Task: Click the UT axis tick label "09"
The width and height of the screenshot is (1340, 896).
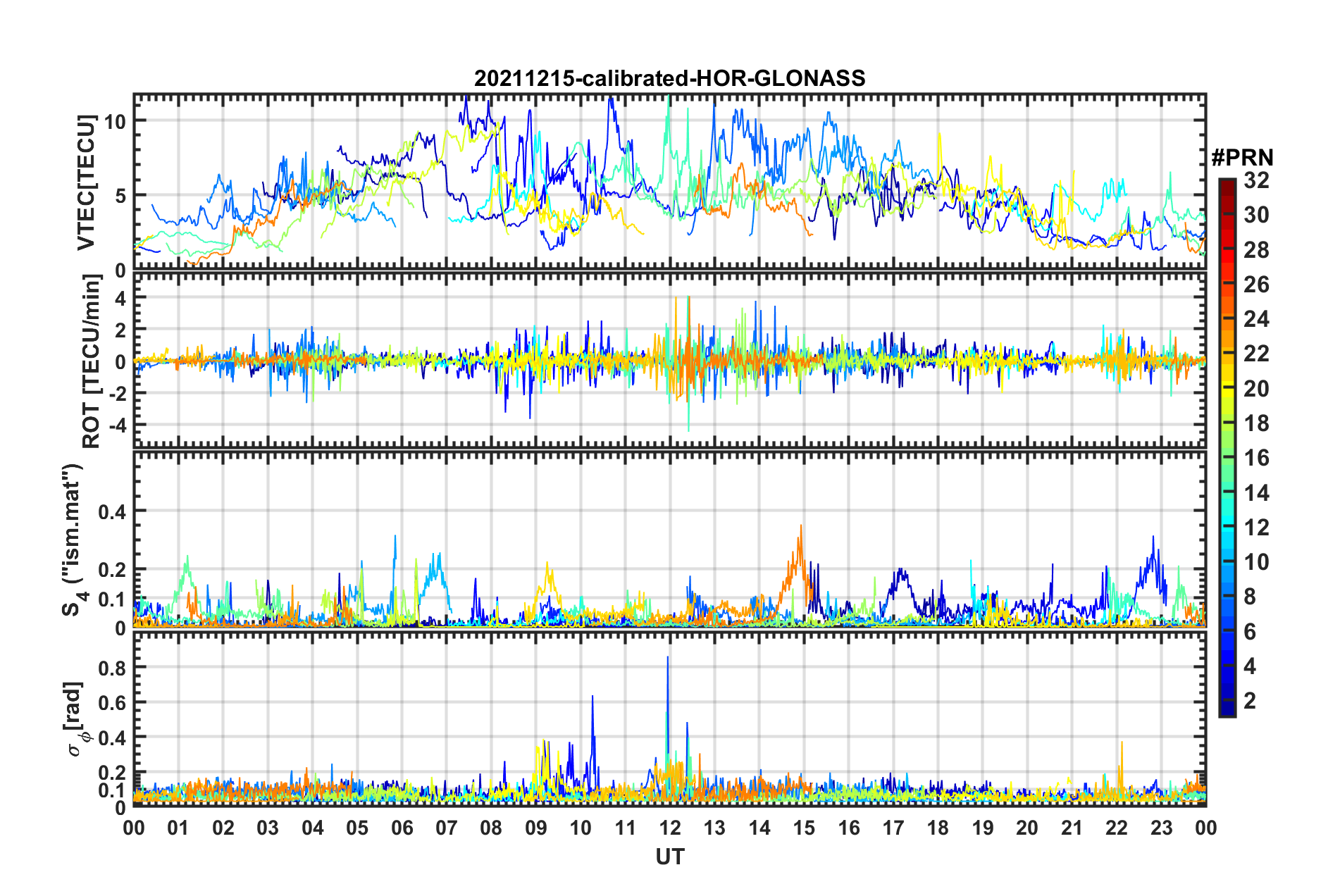Action: pyautogui.click(x=536, y=828)
